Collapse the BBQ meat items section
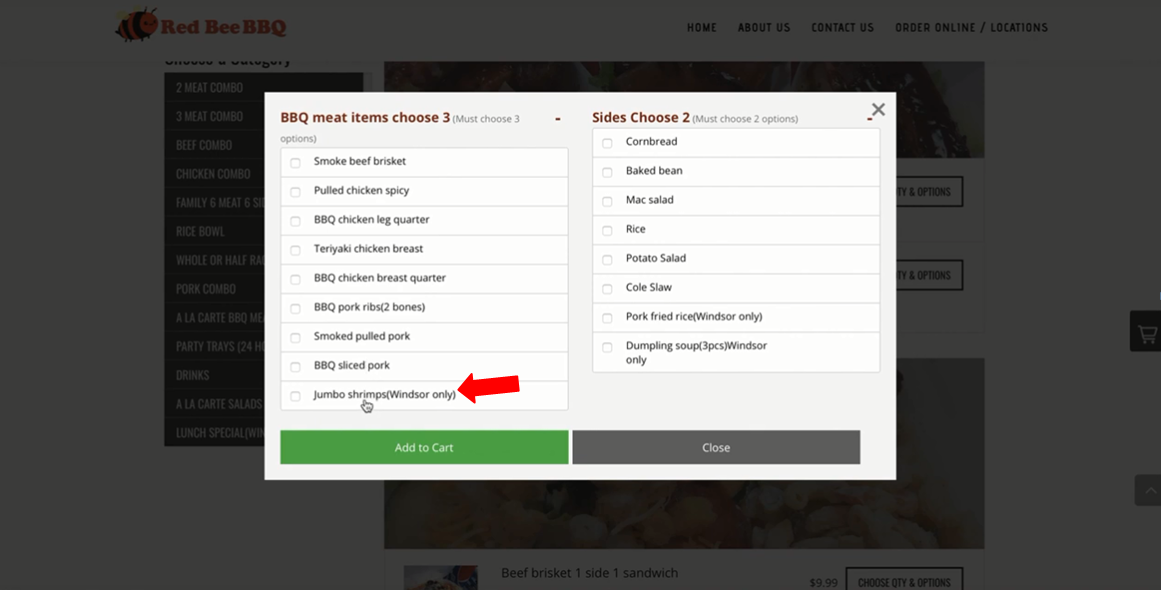 [557, 117]
